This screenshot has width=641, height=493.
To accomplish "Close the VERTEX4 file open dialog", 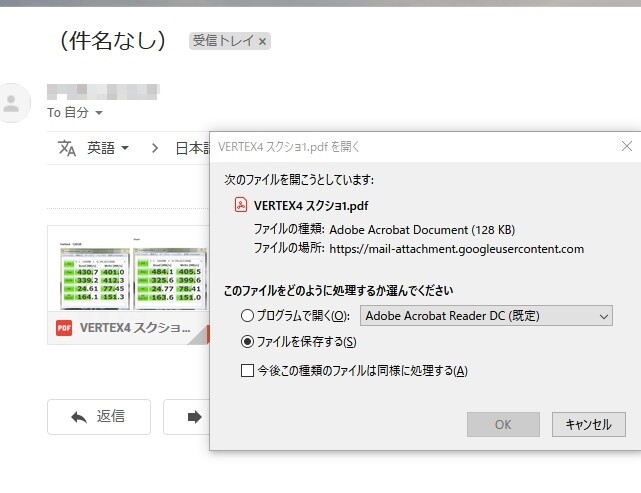I will [x=626, y=146].
